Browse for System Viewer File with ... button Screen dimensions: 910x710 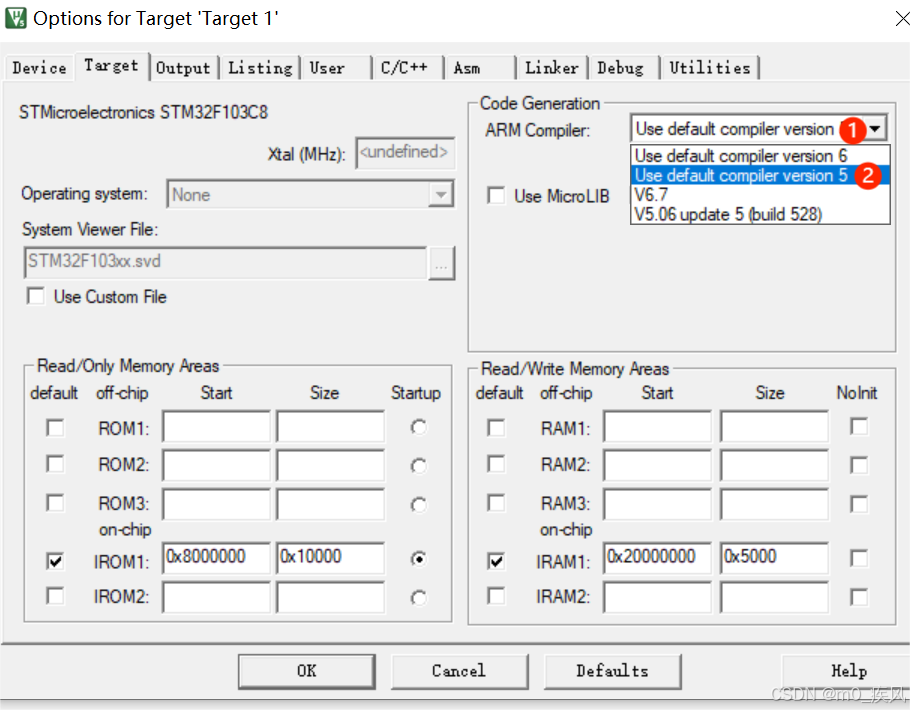(x=442, y=263)
